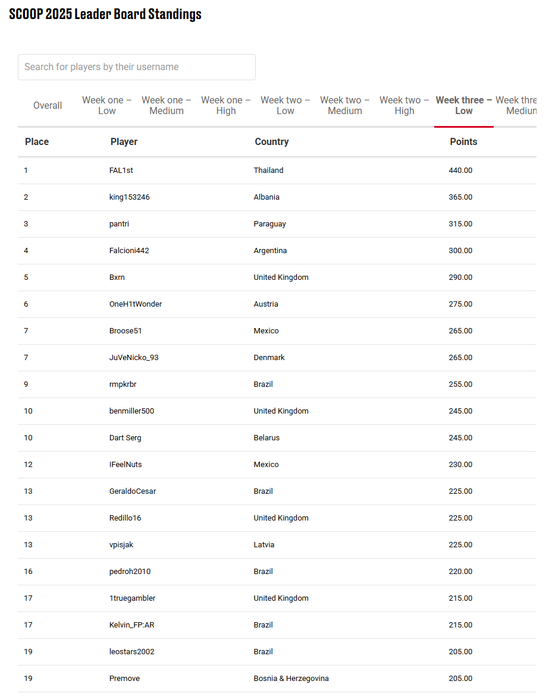Click the Country column header
Screen dimensions: 552x700
pyautogui.click(x=272, y=142)
